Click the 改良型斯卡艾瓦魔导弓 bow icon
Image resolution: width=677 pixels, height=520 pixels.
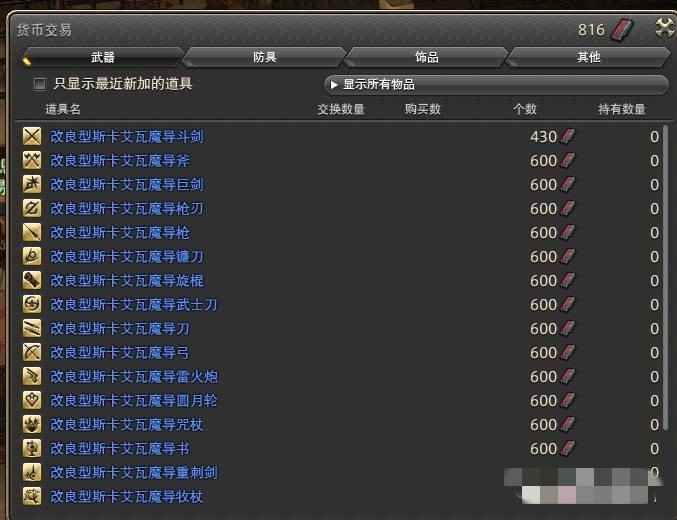[x=32, y=352]
